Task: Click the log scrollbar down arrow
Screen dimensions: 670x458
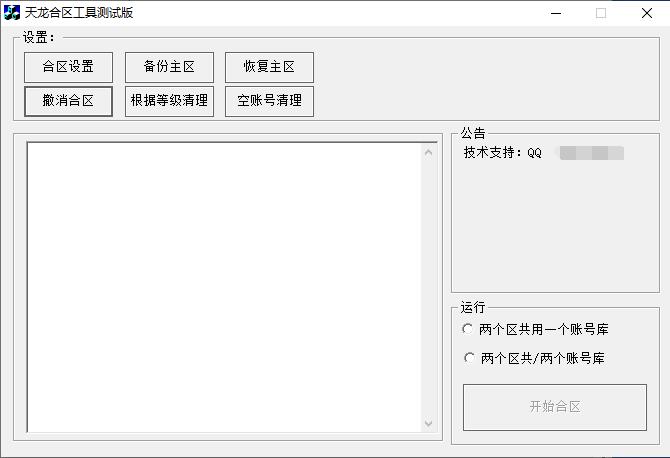Action: pos(429,423)
